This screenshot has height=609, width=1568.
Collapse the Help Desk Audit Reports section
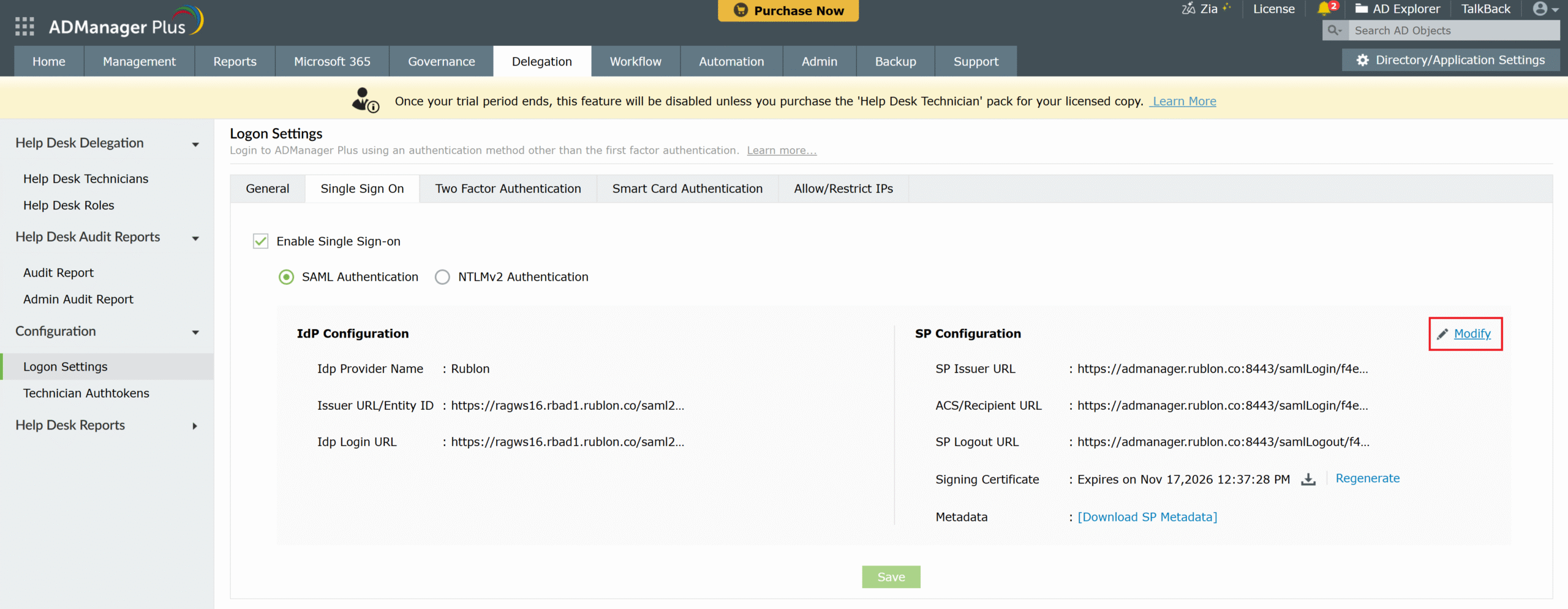195,238
